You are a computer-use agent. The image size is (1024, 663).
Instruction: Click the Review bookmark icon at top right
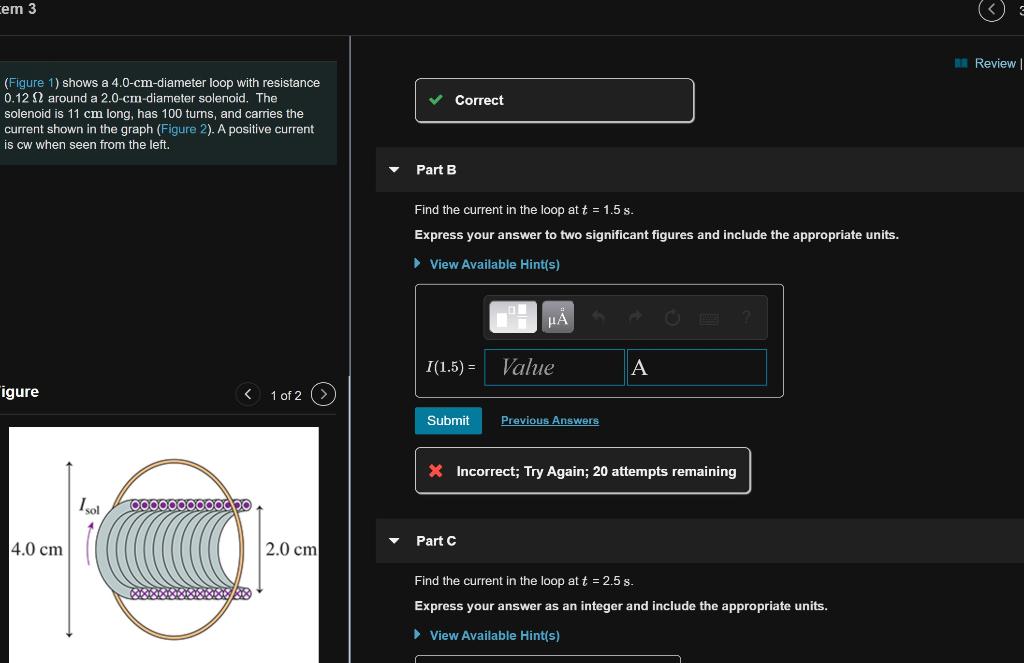961,63
